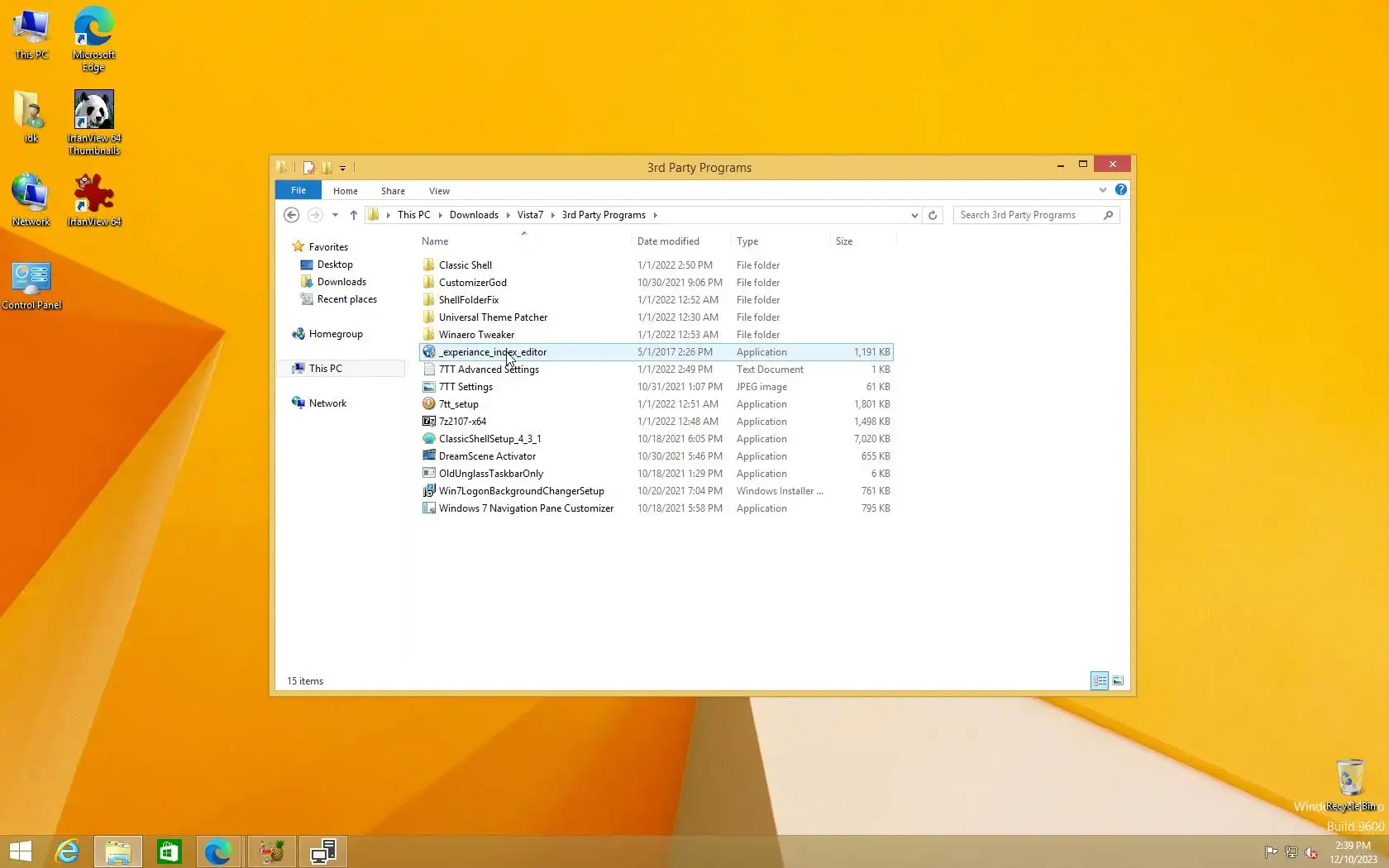The image size is (1389, 868).
Task: Refresh the 3rd Party Programs folder
Action: pos(933,215)
